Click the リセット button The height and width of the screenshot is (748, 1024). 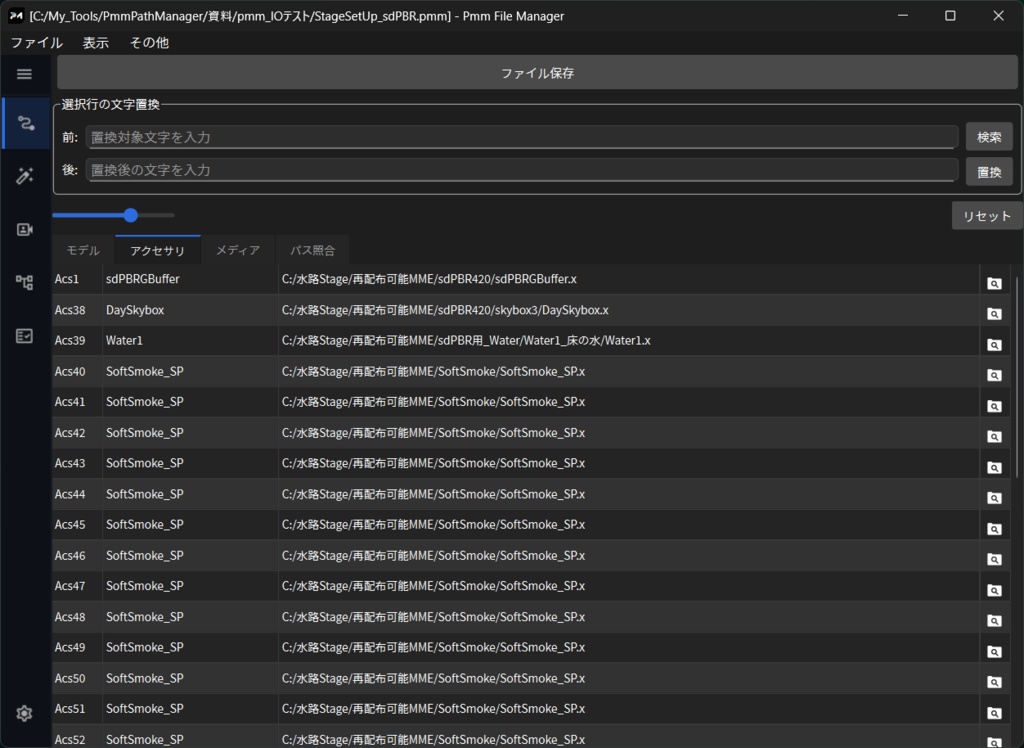point(986,215)
